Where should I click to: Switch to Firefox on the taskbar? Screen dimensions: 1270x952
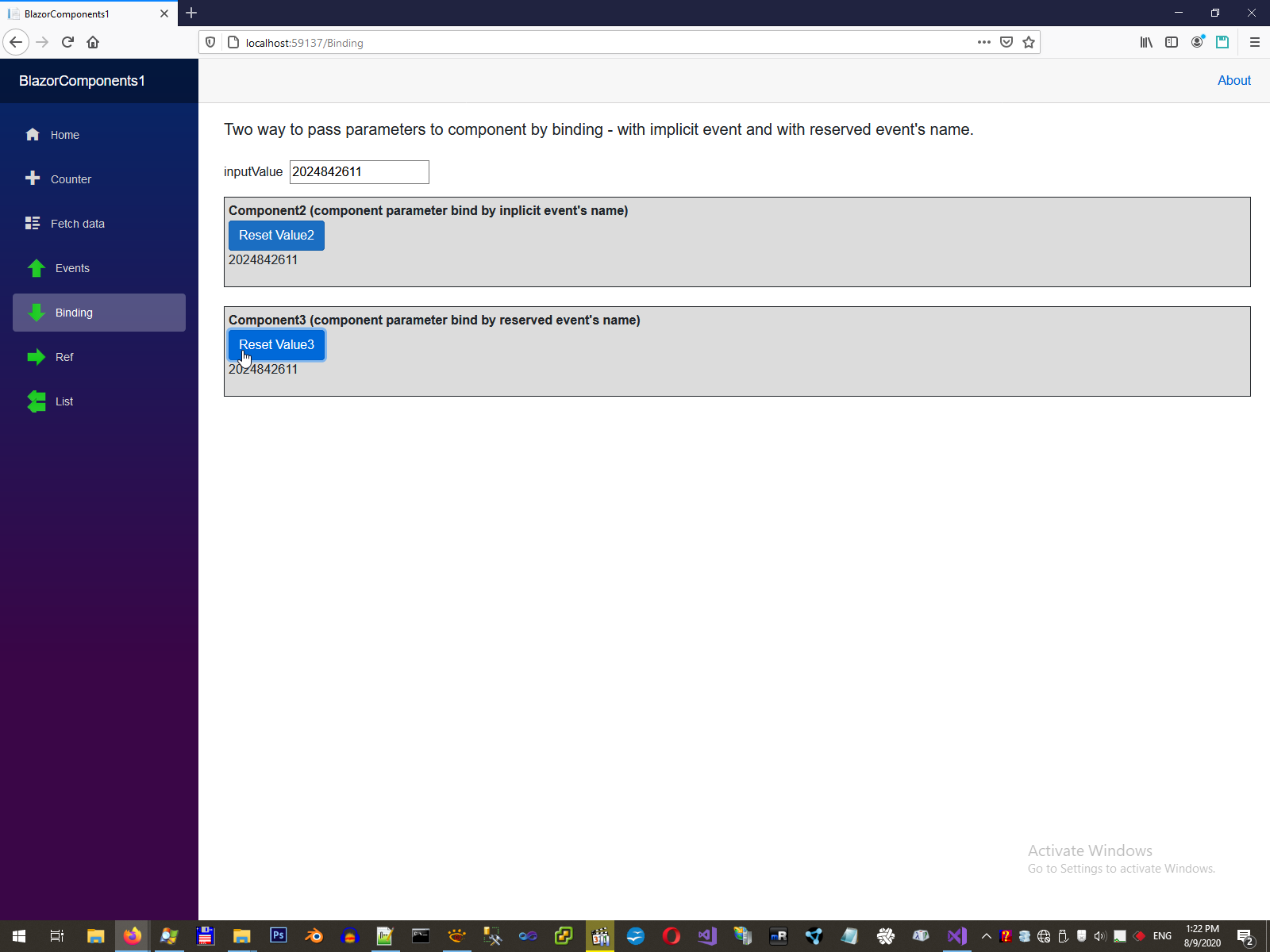pyautogui.click(x=133, y=936)
